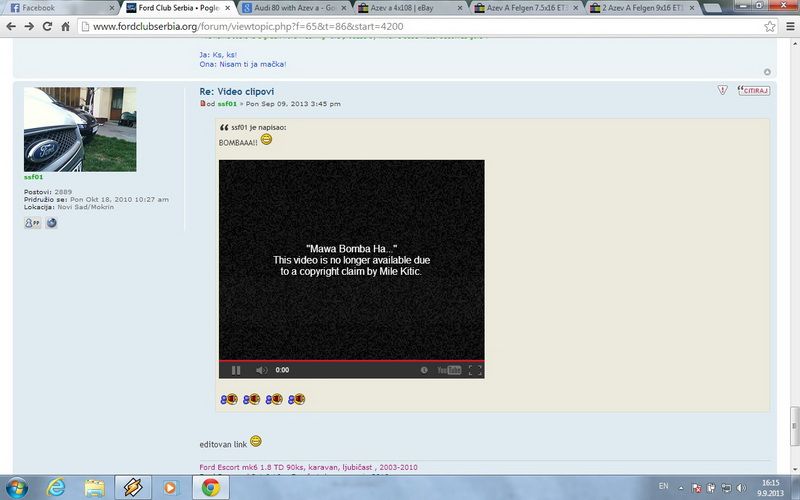Close the Audi 80 with Azev tab

344,8
